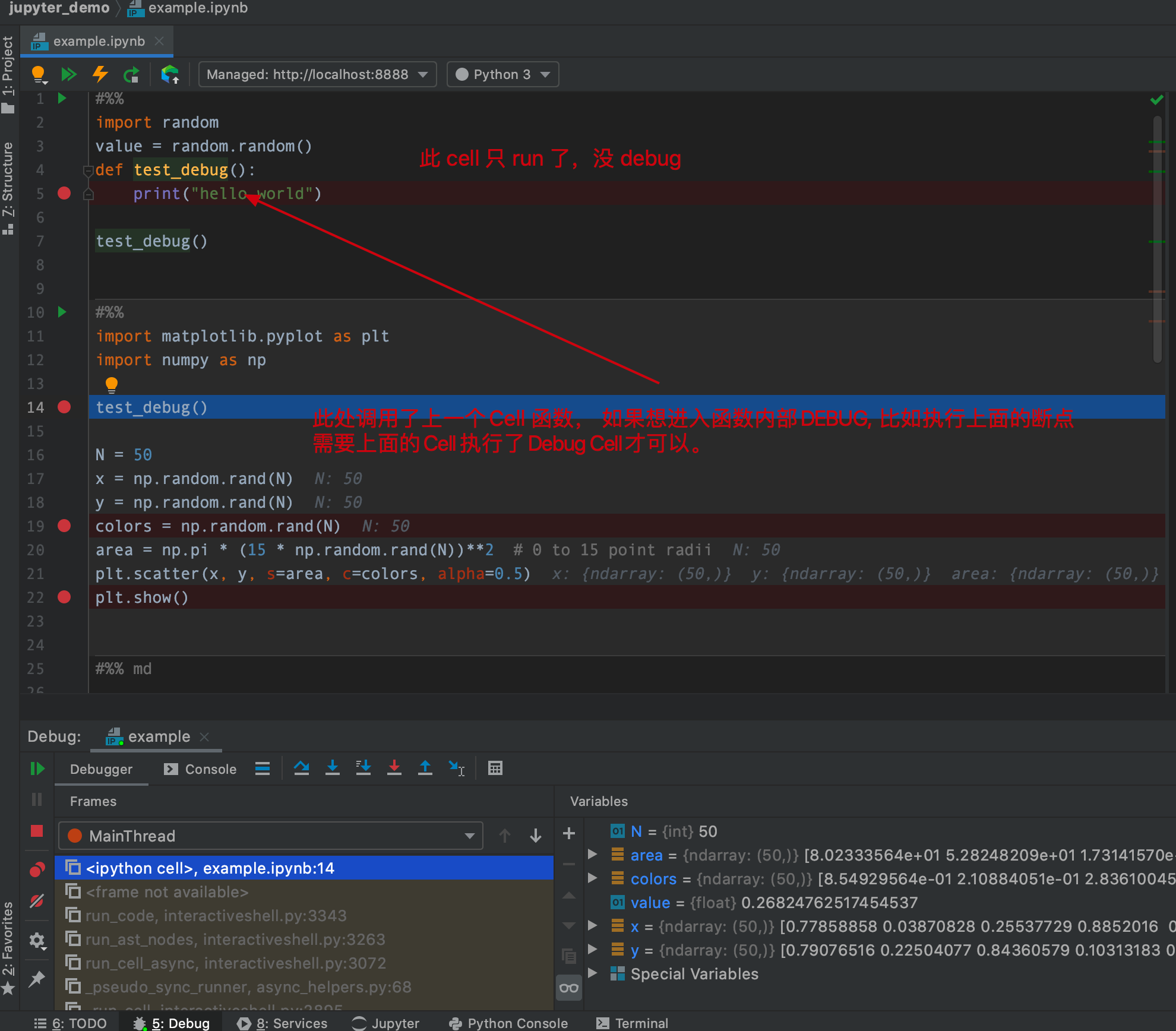This screenshot has width=1176, height=1031.
Task: Click Show Execution Point icon
Action: (263, 768)
